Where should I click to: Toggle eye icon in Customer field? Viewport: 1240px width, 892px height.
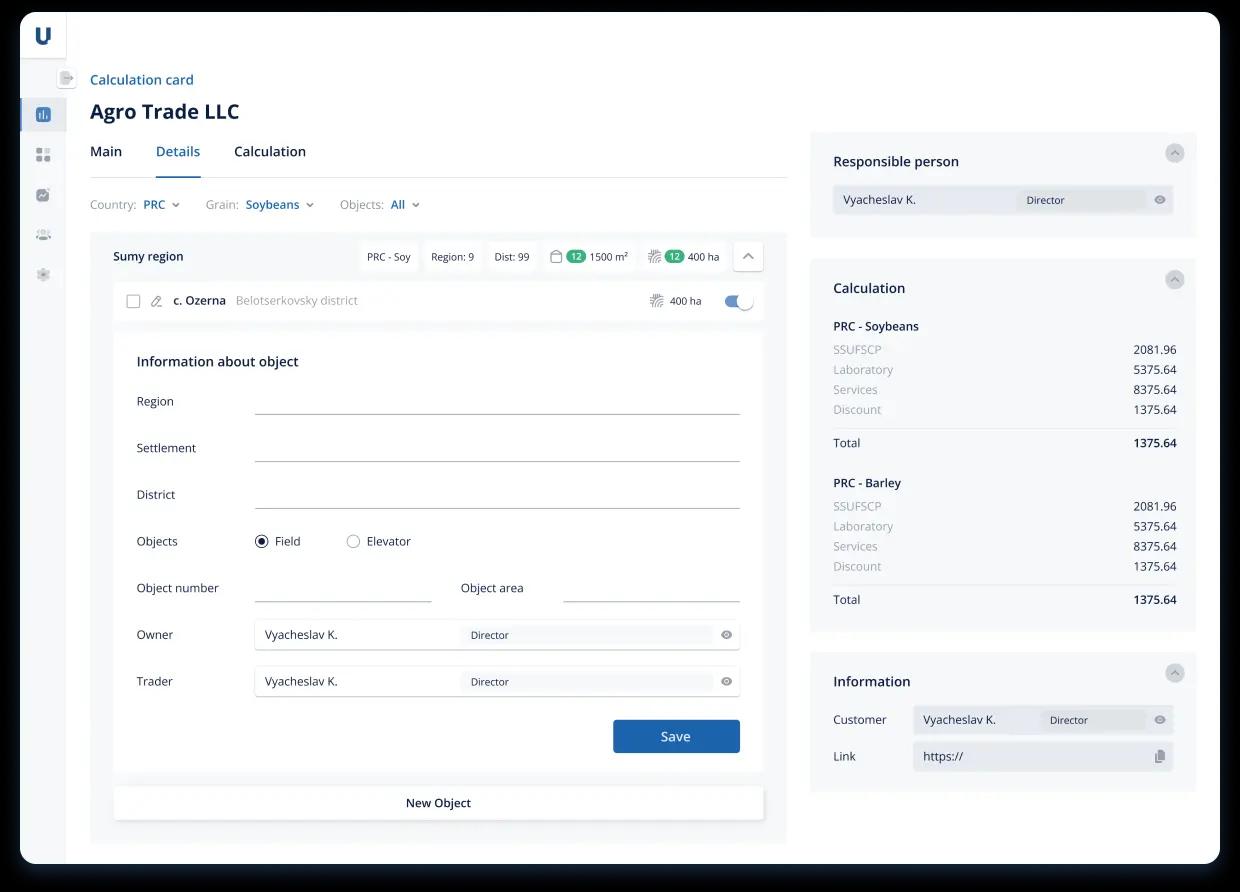[x=1160, y=720]
